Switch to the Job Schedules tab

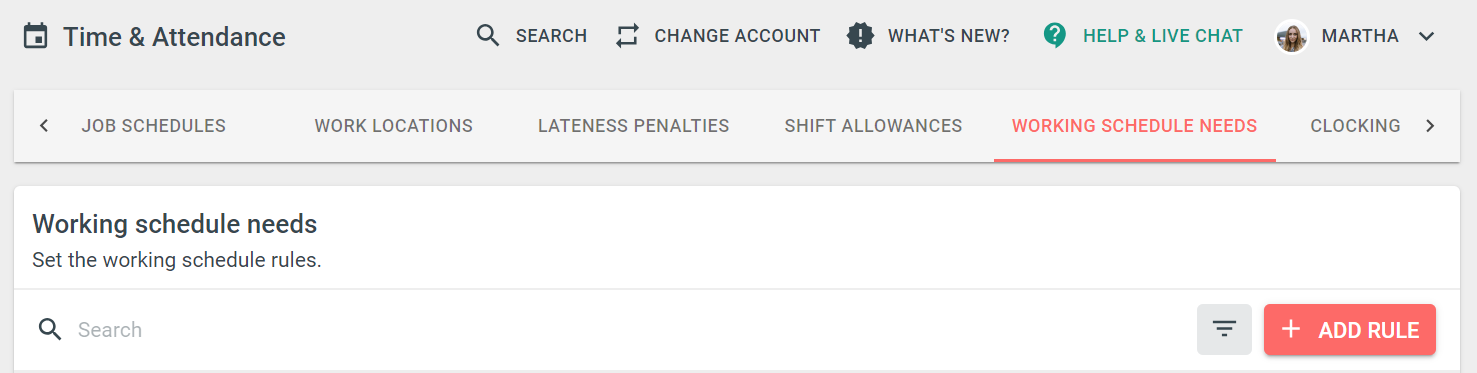[x=154, y=126]
